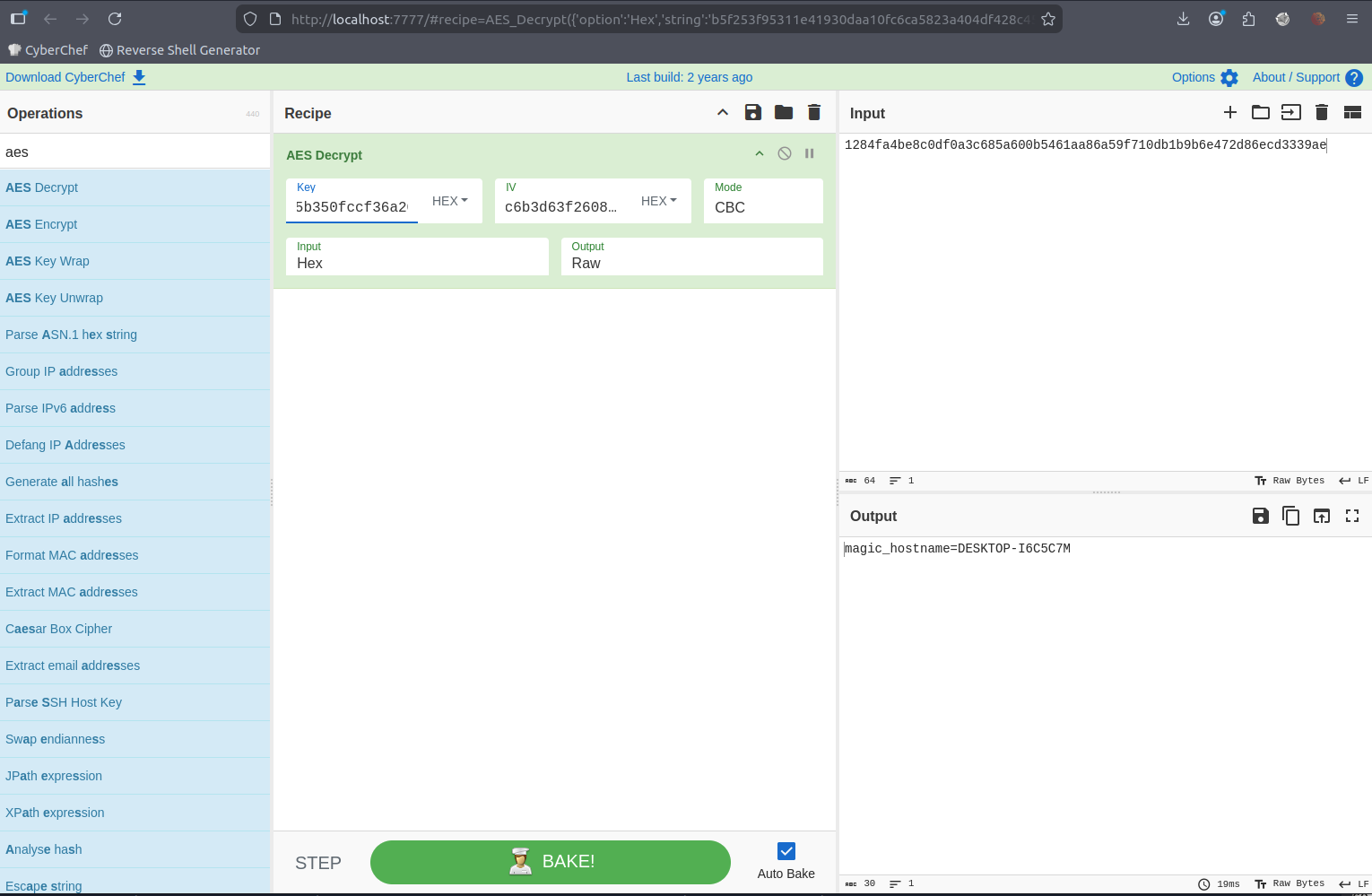The image size is (1372, 896).
Task: Focus the operations search box
Action: click(135, 152)
